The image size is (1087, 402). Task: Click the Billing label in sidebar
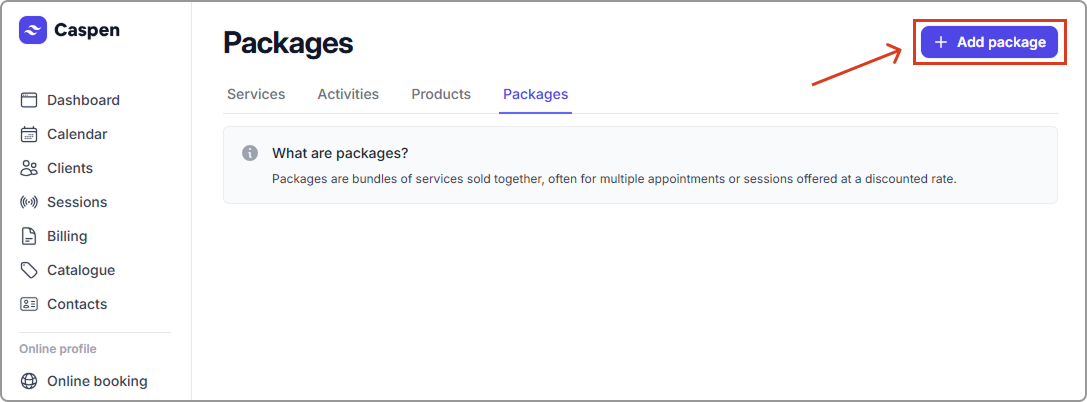(x=67, y=236)
